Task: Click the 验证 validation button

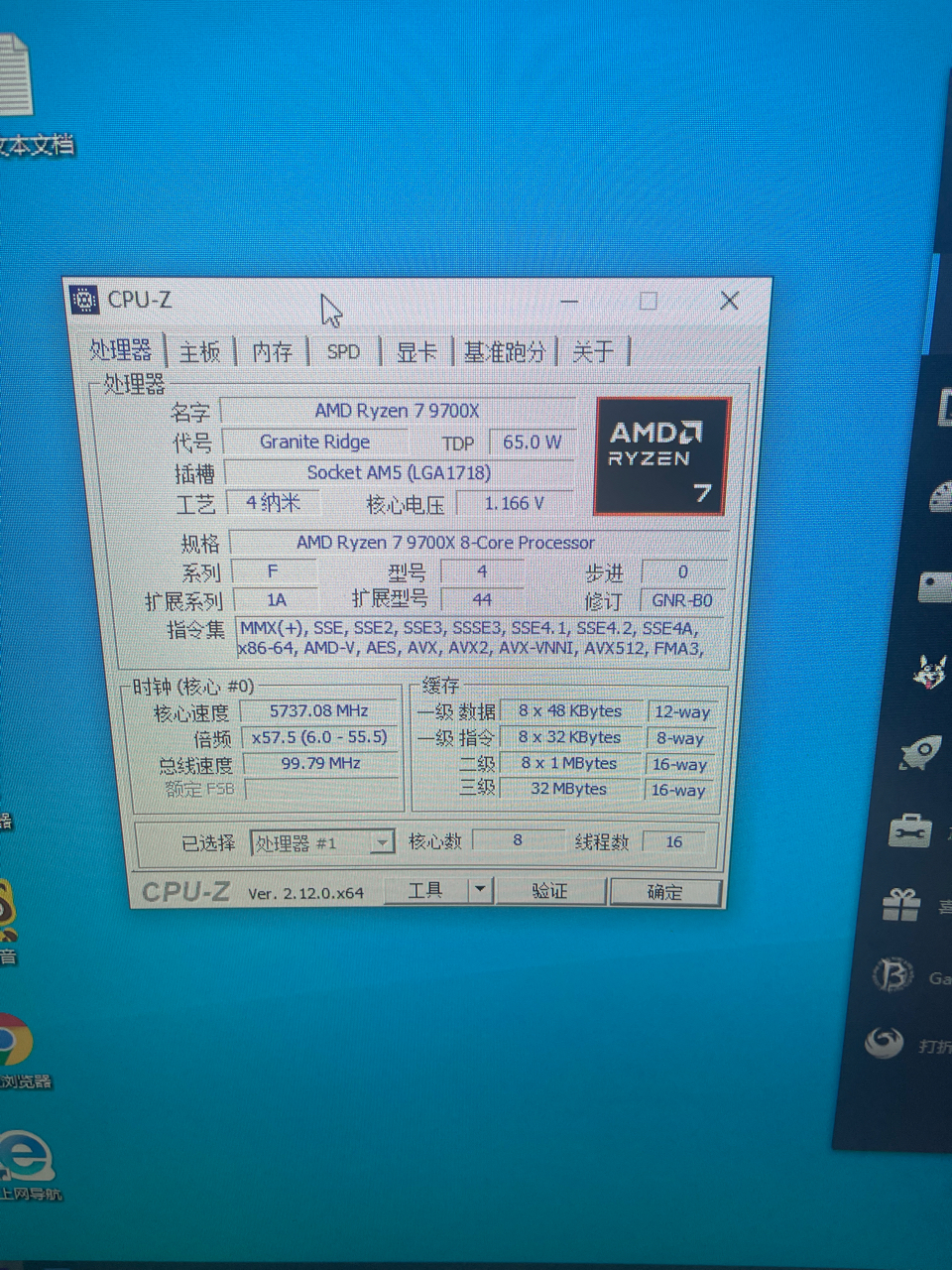Action: click(551, 891)
